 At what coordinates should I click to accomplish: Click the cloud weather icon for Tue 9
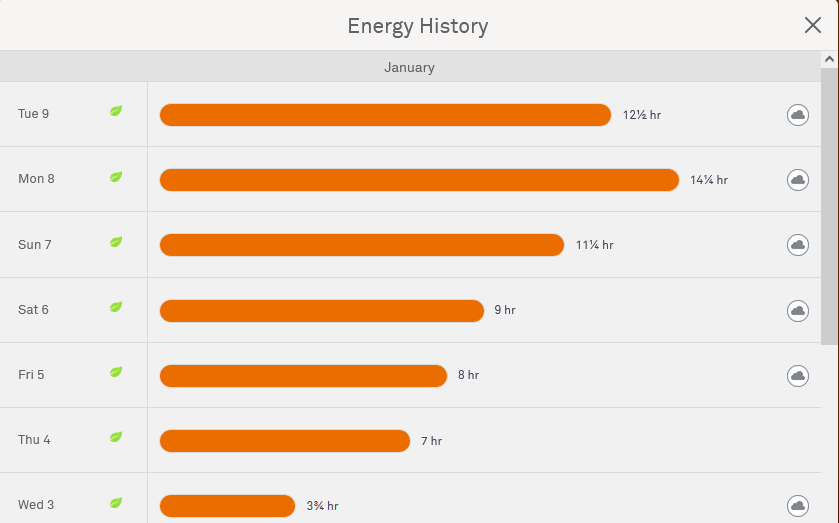point(798,115)
